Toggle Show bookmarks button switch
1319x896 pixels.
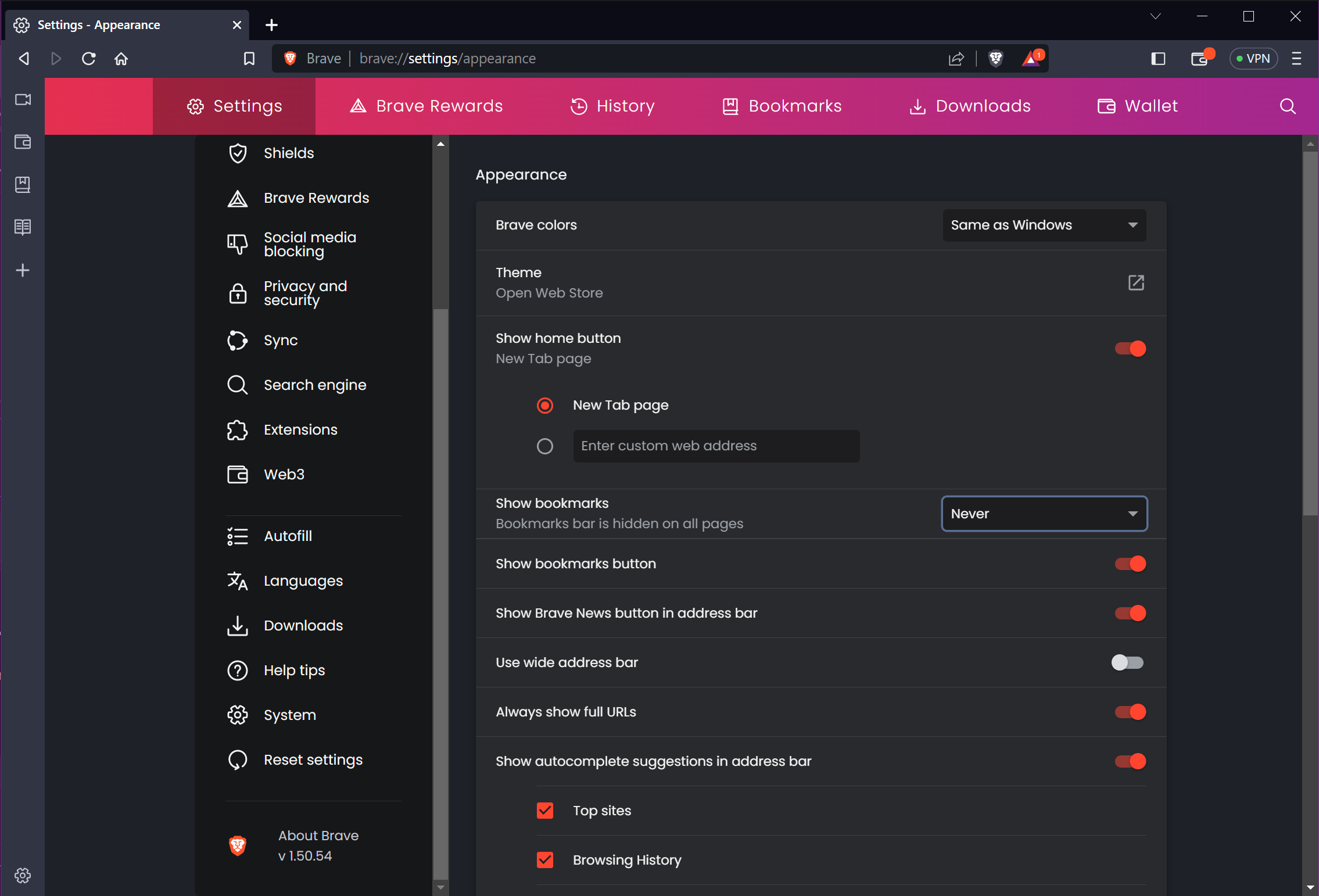click(x=1130, y=564)
